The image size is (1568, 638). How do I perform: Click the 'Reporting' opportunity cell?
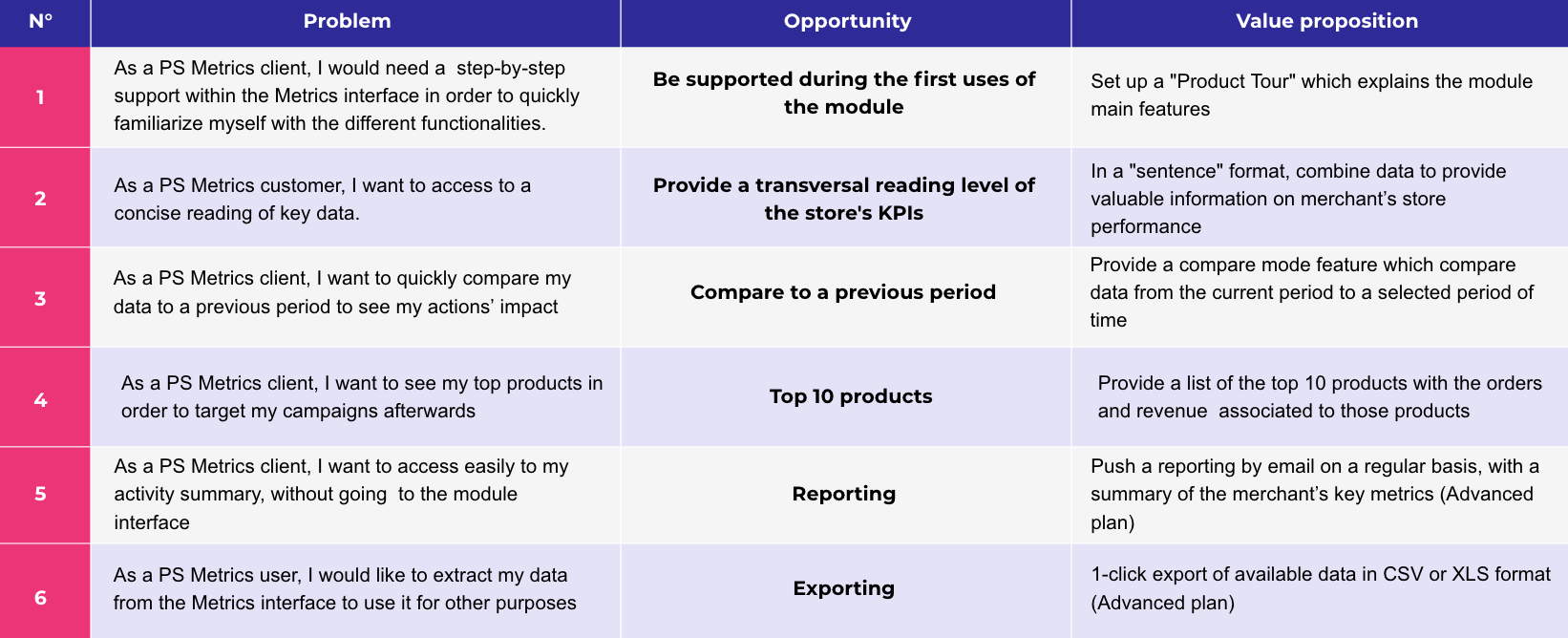click(x=844, y=494)
